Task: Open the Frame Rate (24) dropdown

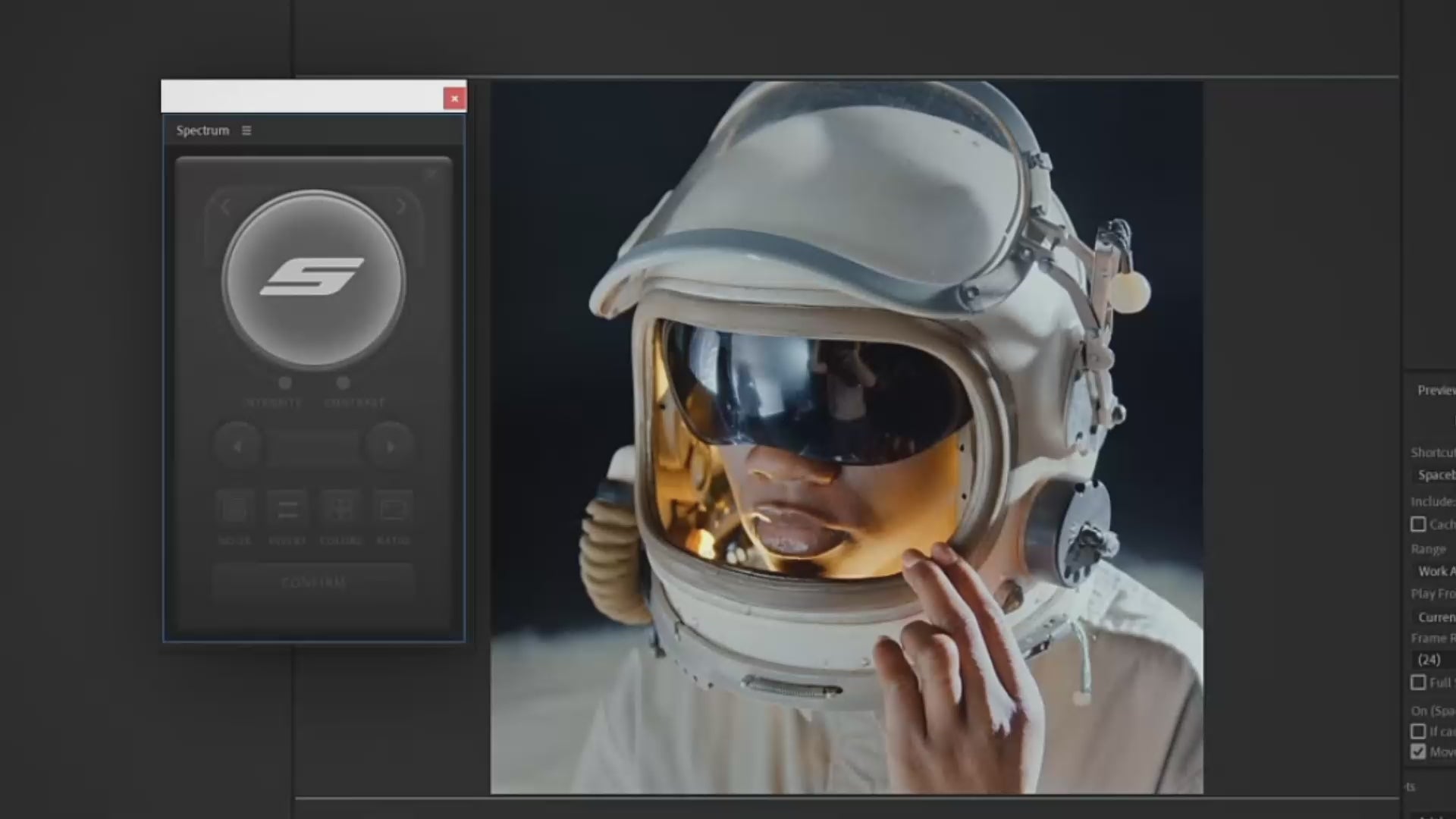Action: [1432, 660]
